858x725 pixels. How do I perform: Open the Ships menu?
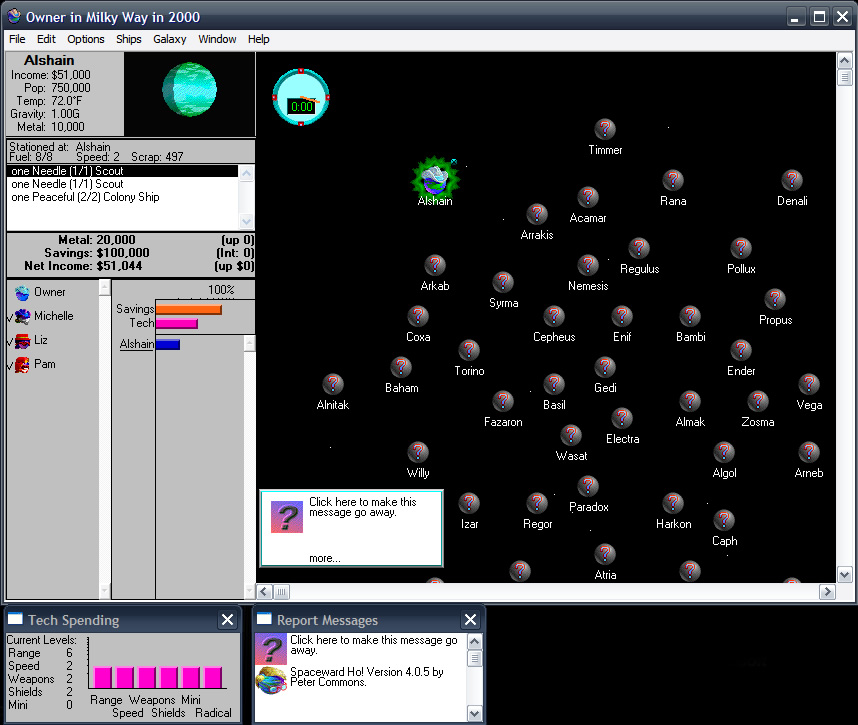coord(129,39)
